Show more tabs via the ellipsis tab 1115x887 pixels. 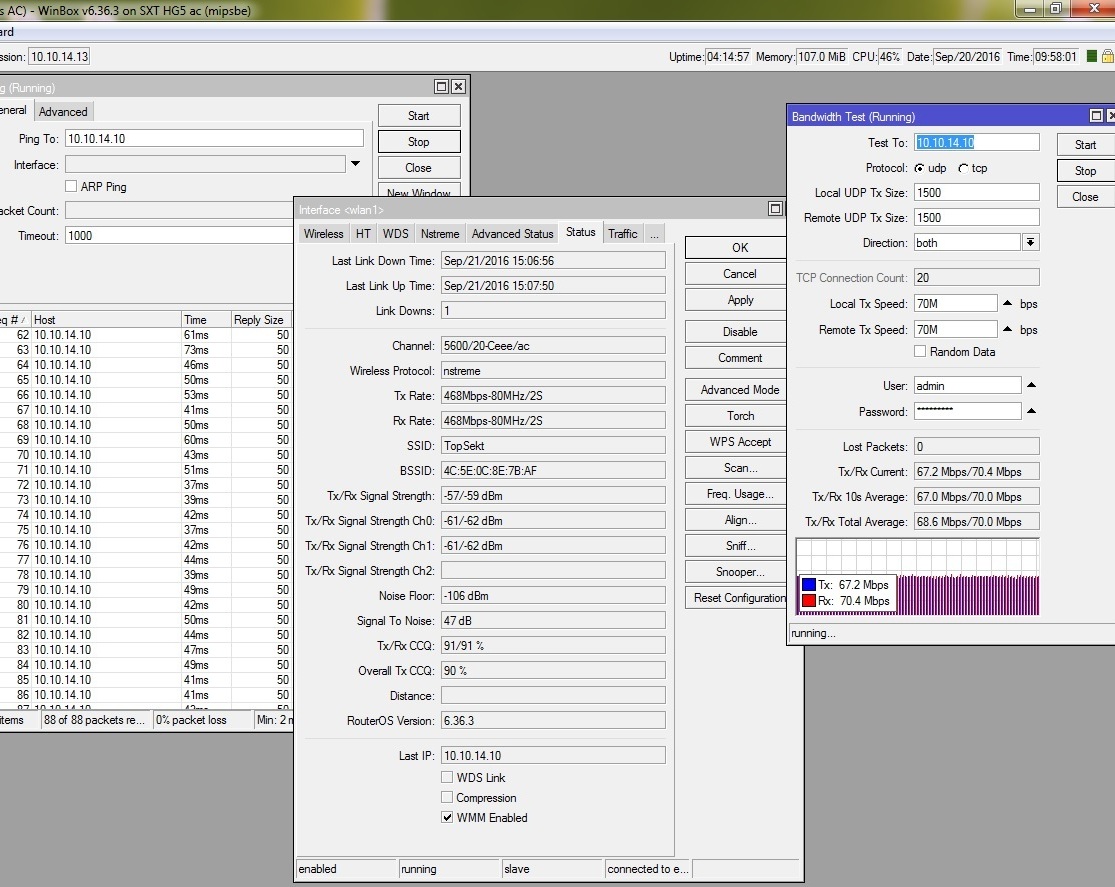[x=654, y=233]
